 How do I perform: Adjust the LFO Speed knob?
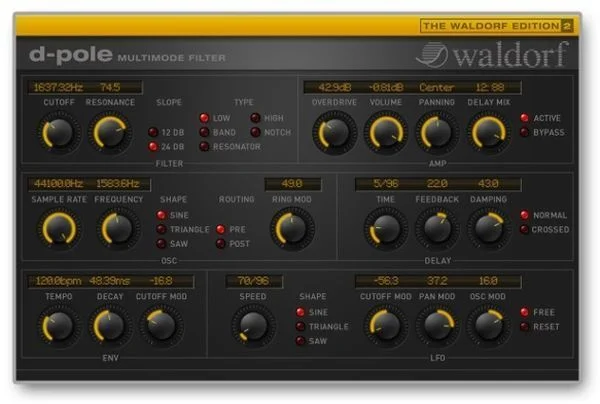pos(253,326)
